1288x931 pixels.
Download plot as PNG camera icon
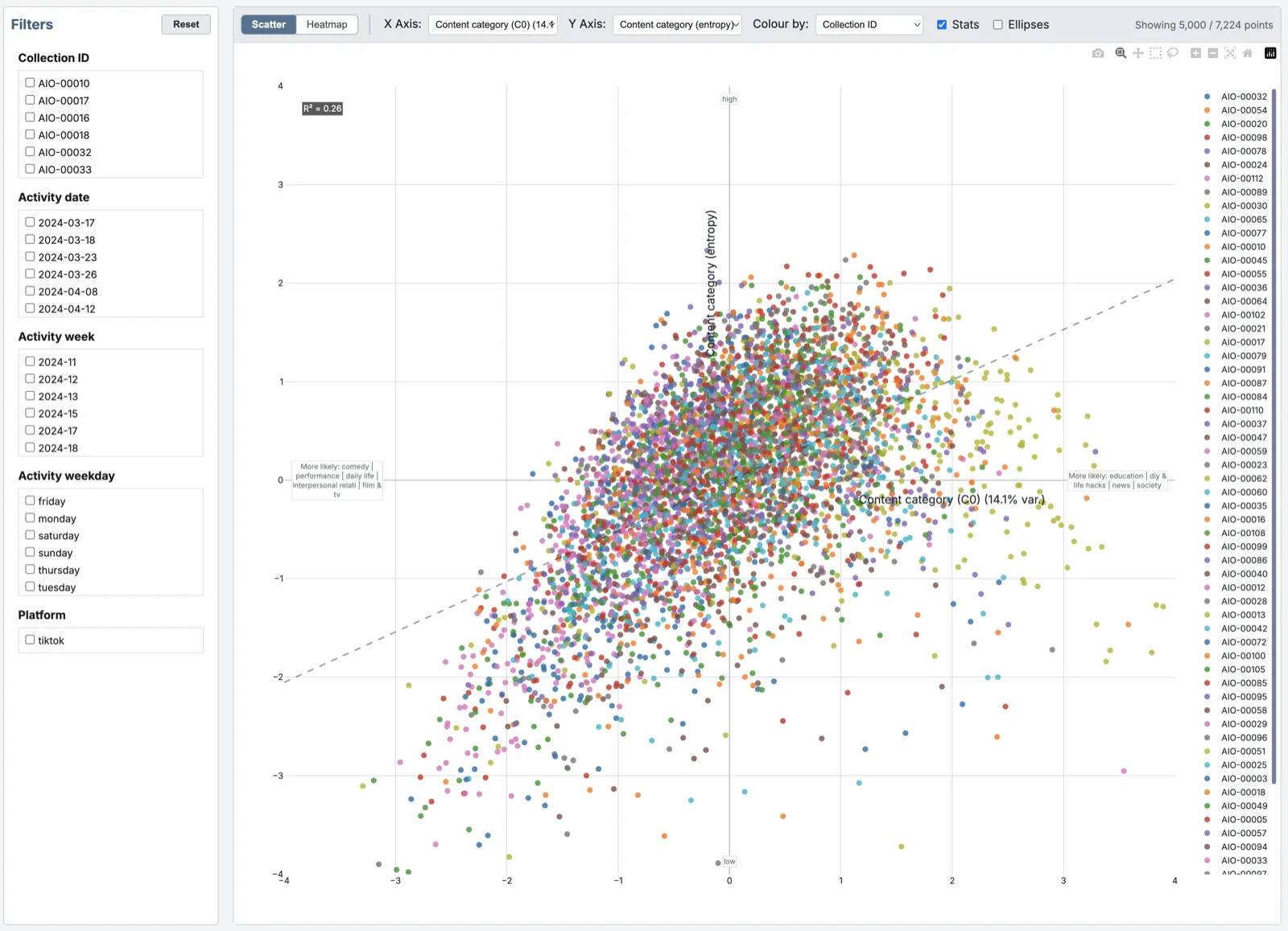[x=1098, y=53]
